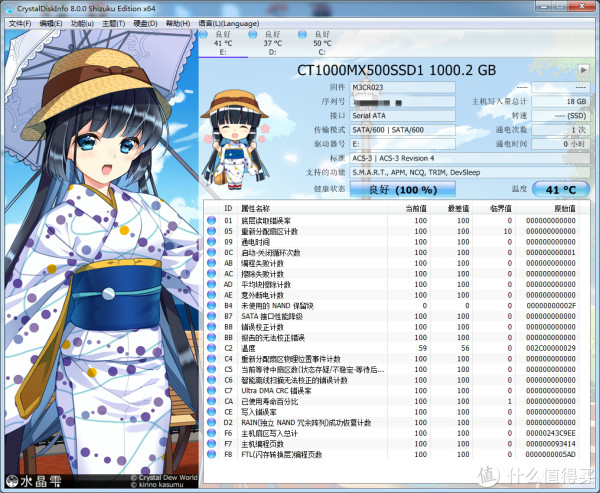The image size is (600, 493).
Task: Click the 临界值 column header
Action: point(493,208)
